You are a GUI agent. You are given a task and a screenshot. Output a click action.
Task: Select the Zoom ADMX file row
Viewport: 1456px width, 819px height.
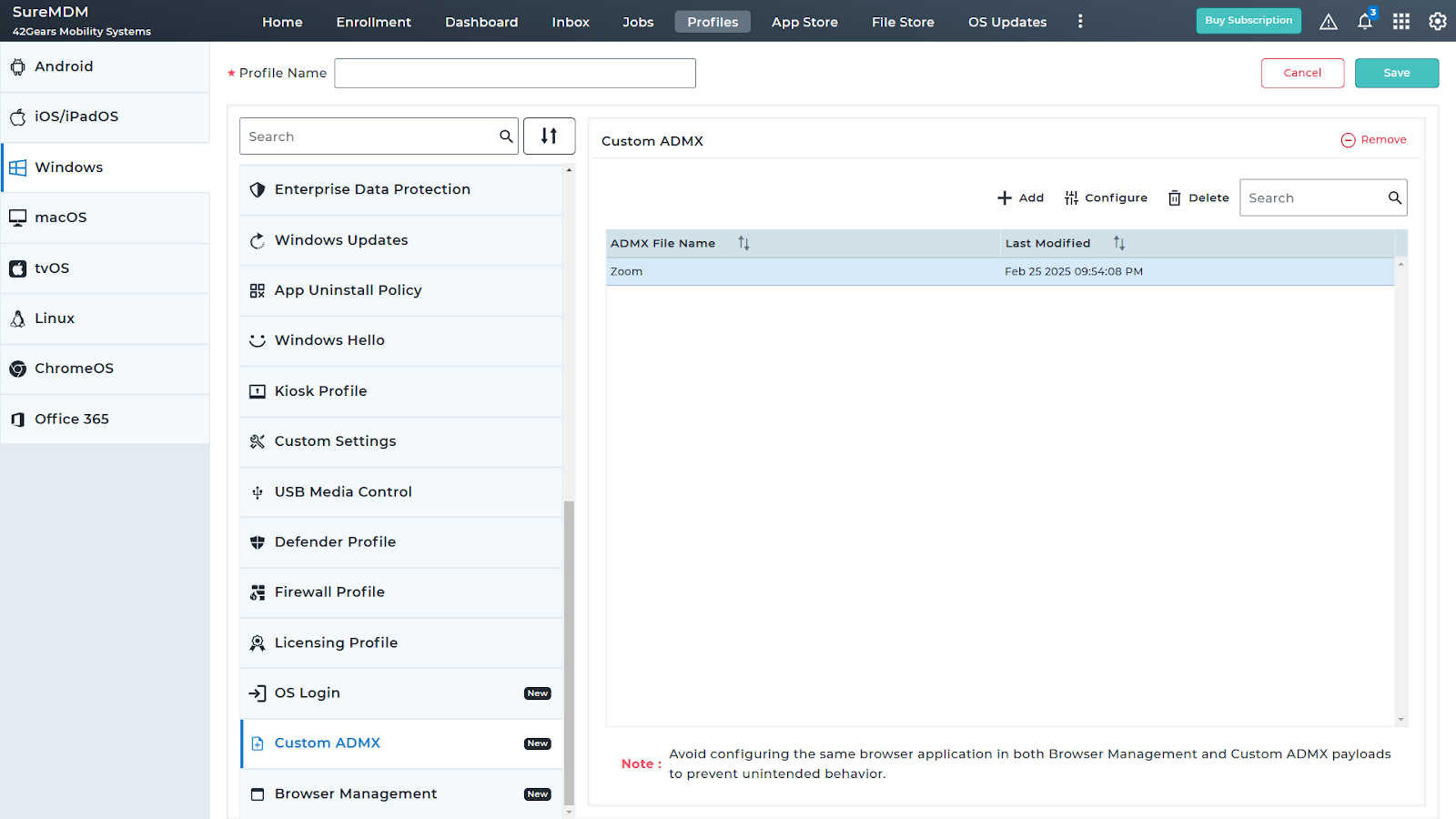(1000, 271)
